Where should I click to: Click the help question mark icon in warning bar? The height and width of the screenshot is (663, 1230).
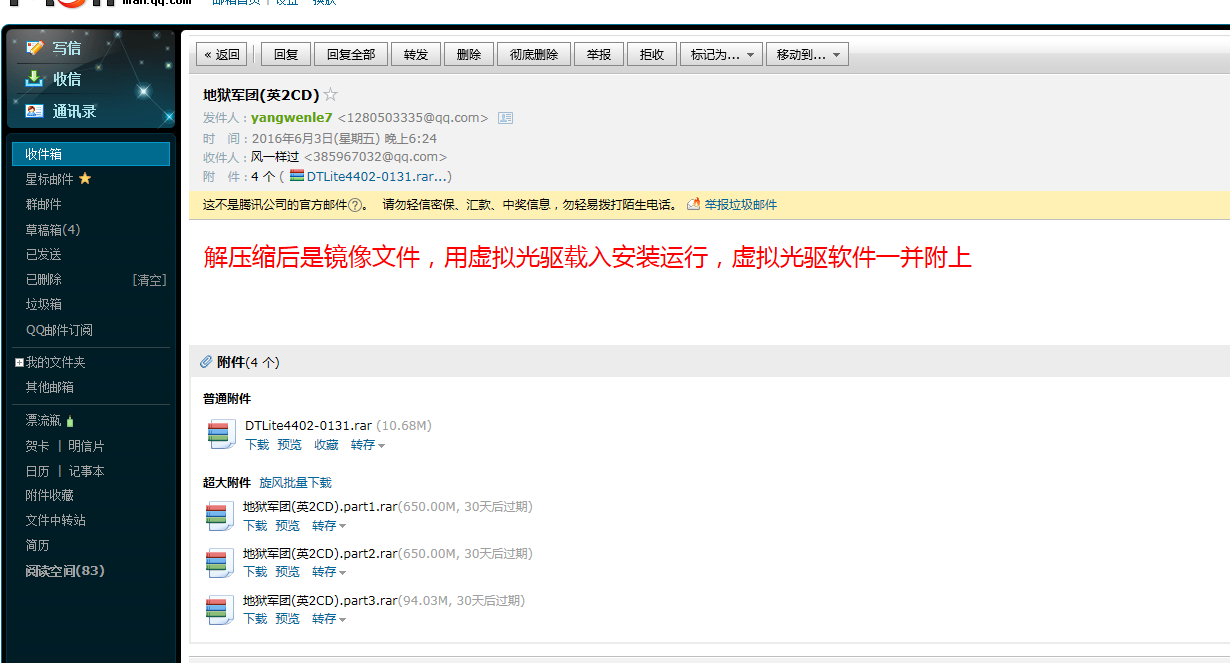pyautogui.click(x=354, y=205)
